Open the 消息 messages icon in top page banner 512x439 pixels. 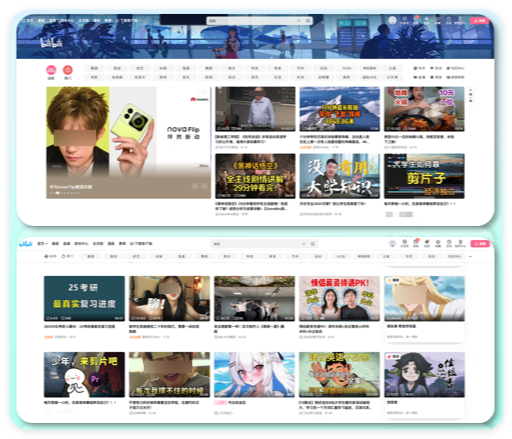(x=416, y=20)
